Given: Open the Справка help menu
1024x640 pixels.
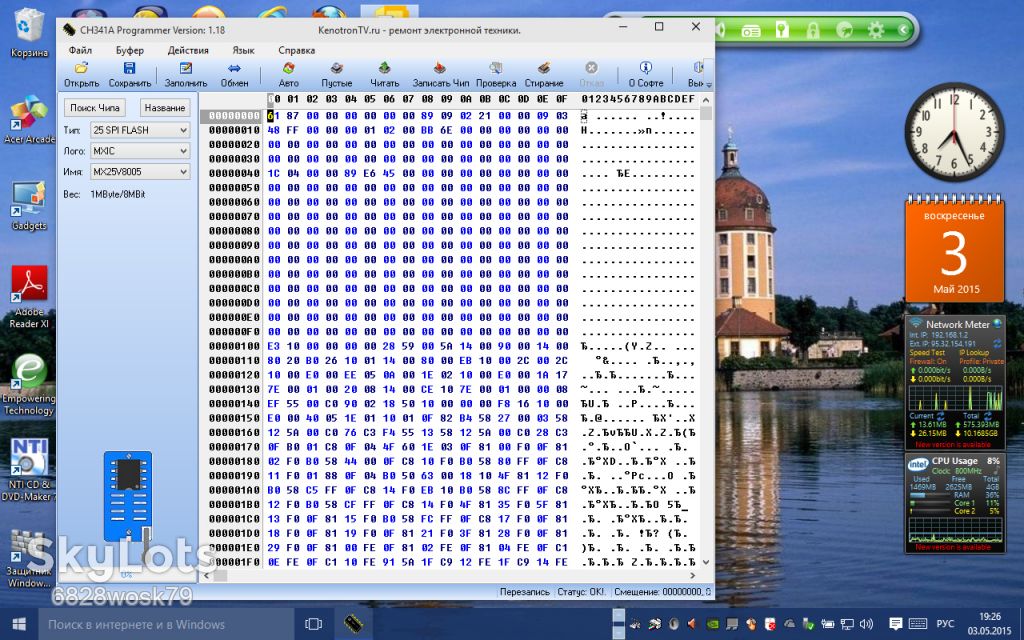Looking at the screenshot, I should [296, 50].
